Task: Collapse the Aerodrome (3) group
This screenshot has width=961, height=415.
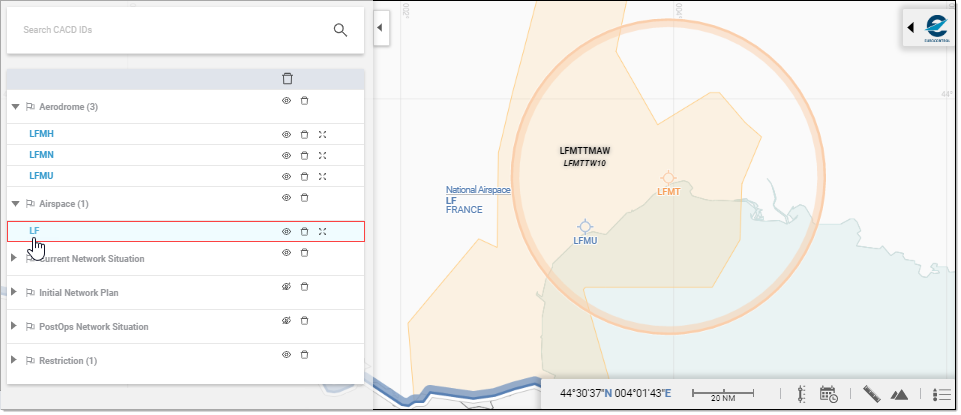Action: [x=15, y=106]
